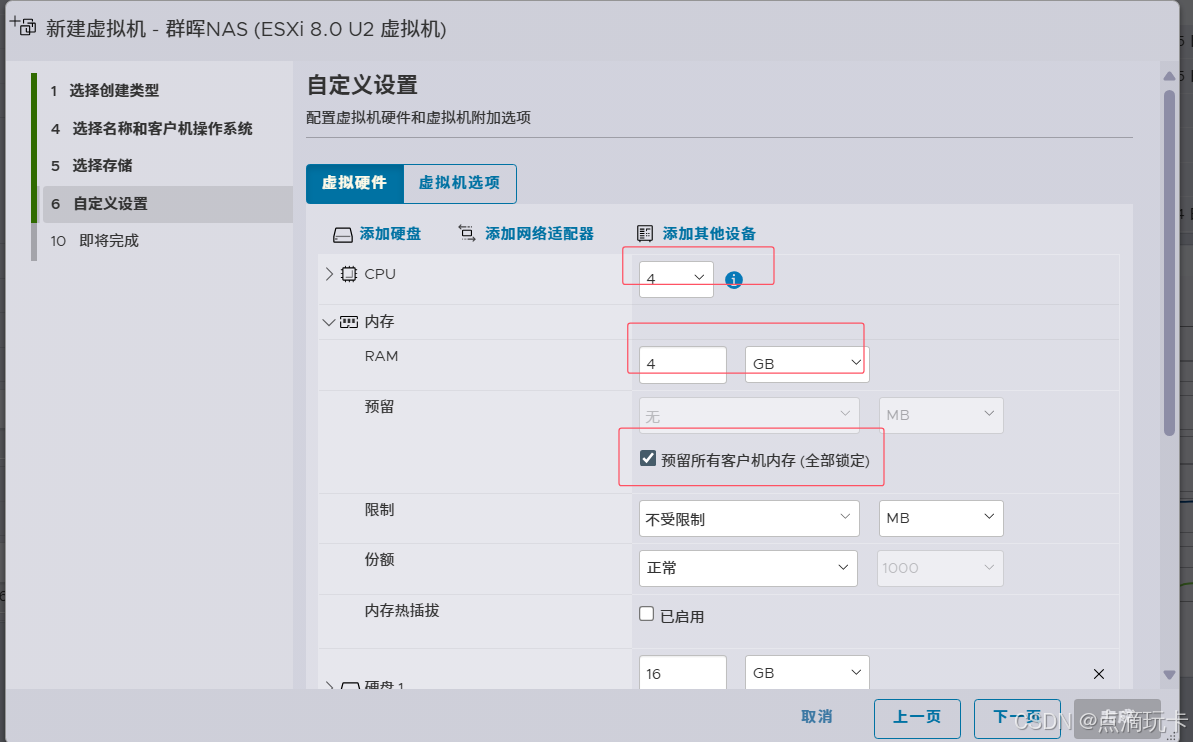
Task: Click the 上一页 button
Action: tap(917, 718)
